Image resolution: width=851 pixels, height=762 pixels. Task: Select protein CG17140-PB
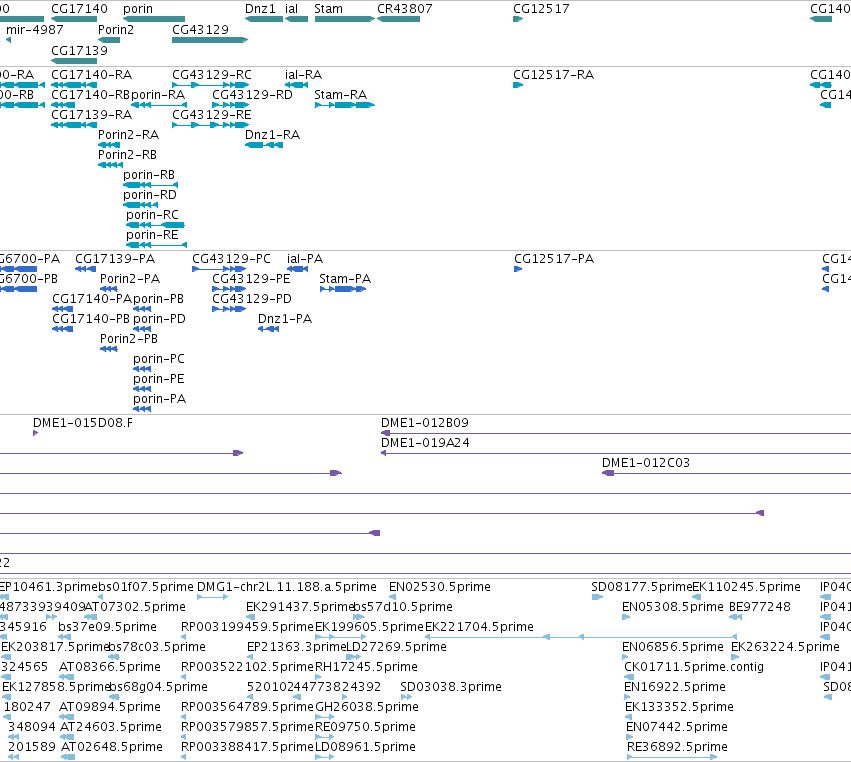pyautogui.click(x=62, y=329)
